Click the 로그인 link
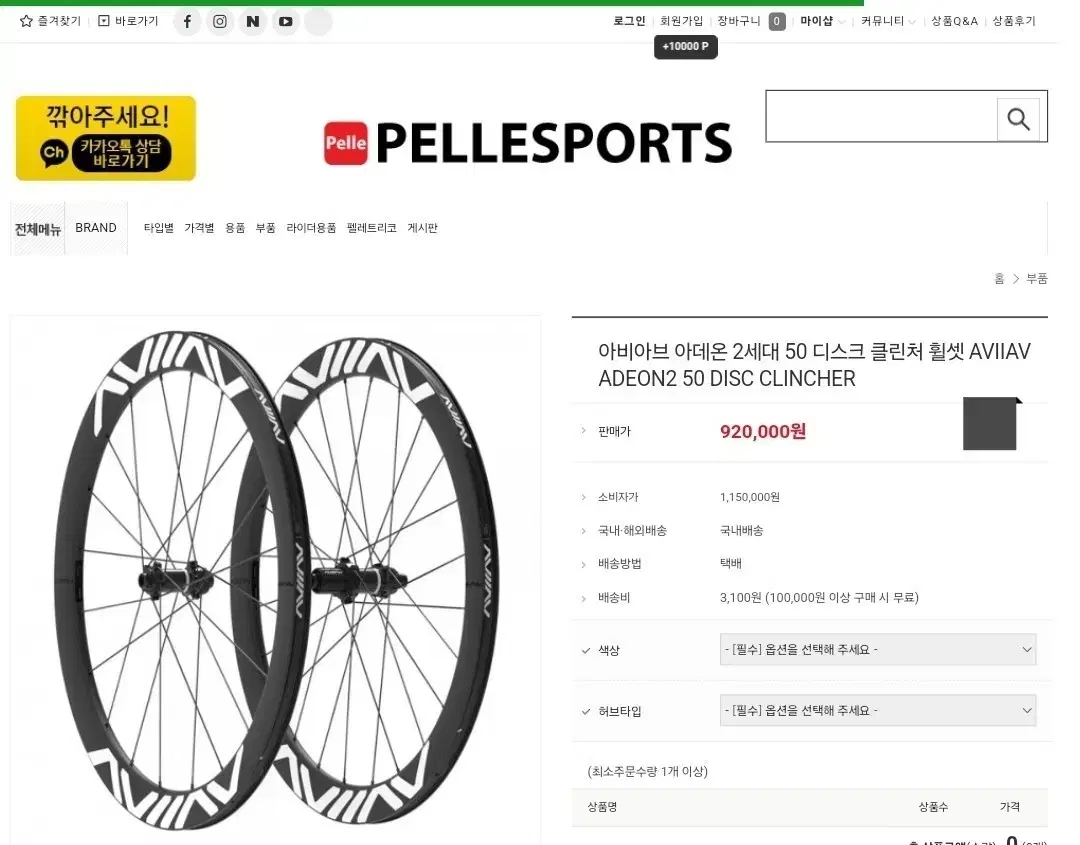This screenshot has width=1080, height=845. pos(628,21)
